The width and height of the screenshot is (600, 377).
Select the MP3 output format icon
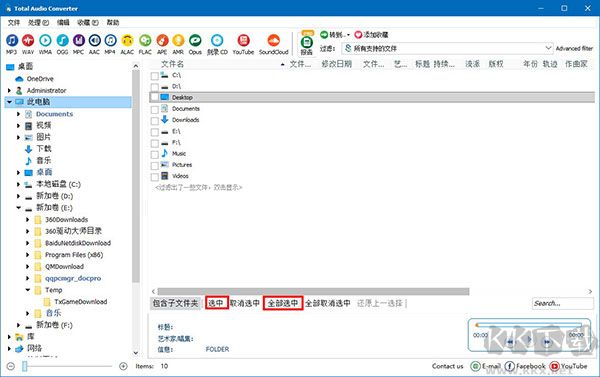[x=11, y=40]
